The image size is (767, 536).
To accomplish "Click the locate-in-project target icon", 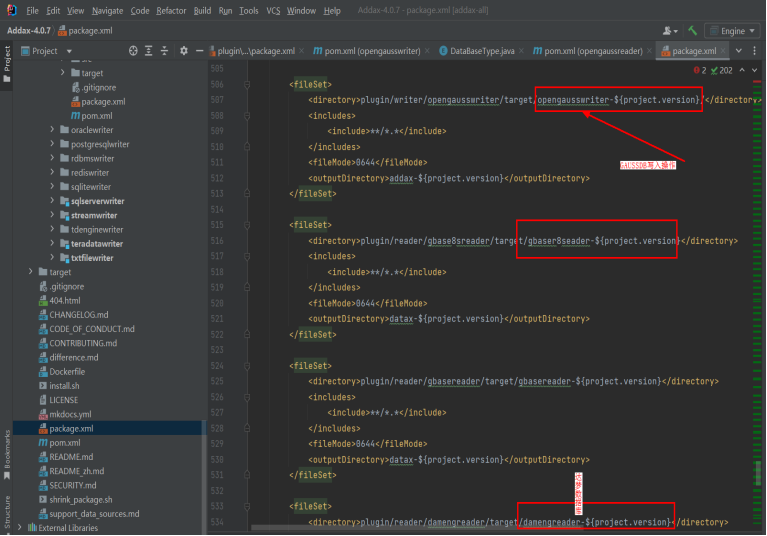I will [133, 51].
